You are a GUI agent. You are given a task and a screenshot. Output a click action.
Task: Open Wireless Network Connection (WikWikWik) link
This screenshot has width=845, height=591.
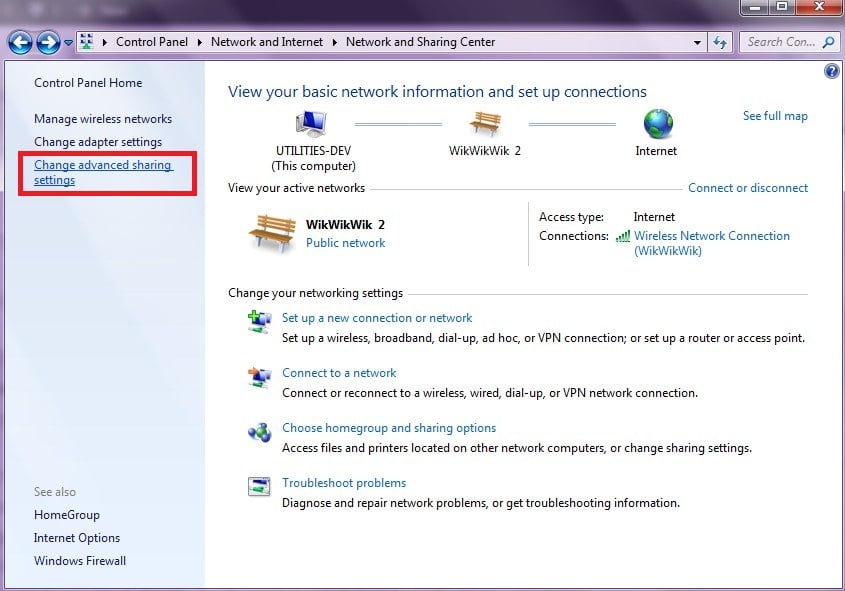click(711, 243)
